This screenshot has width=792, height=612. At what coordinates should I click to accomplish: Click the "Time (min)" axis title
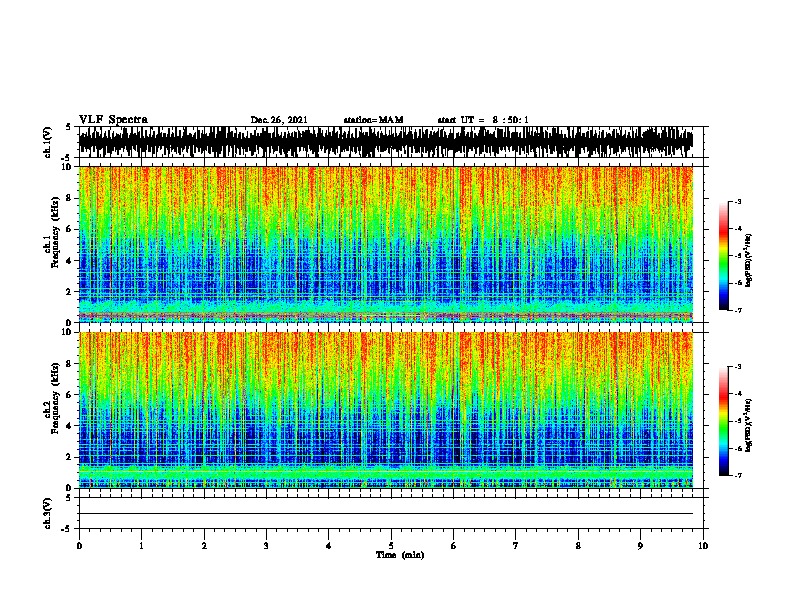coord(400,555)
